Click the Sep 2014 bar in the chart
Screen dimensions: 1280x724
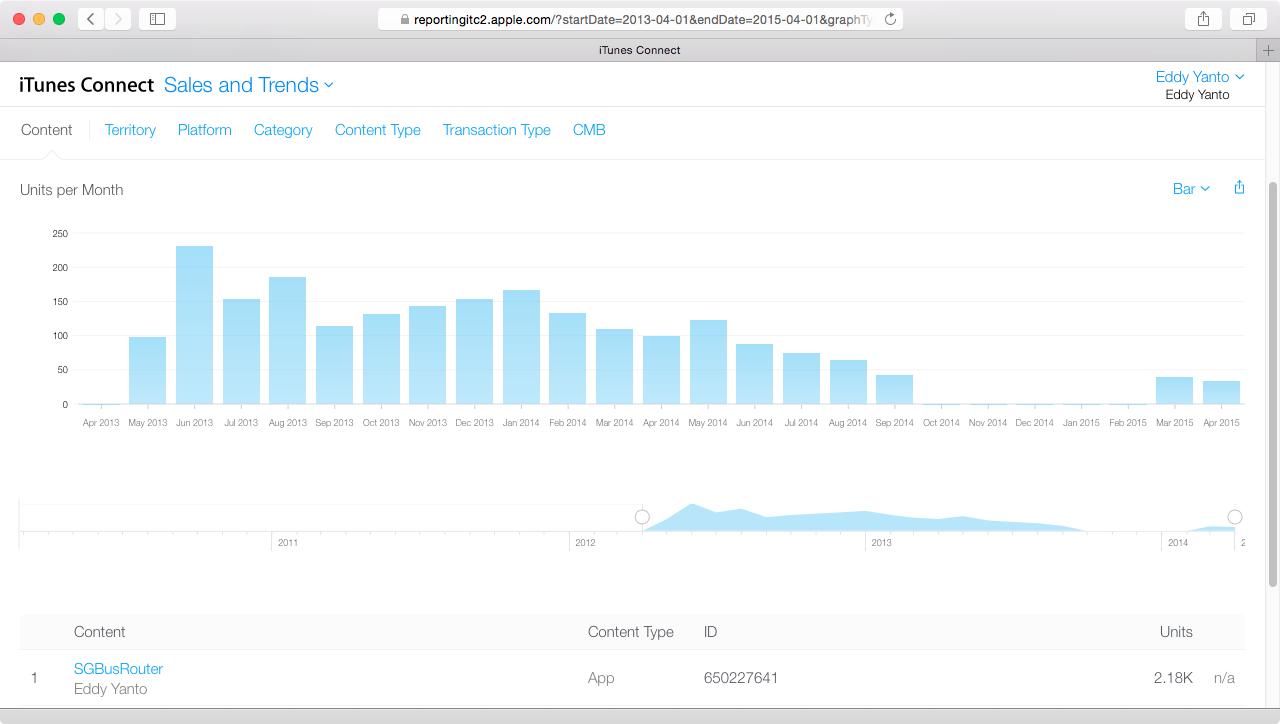tap(894, 390)
